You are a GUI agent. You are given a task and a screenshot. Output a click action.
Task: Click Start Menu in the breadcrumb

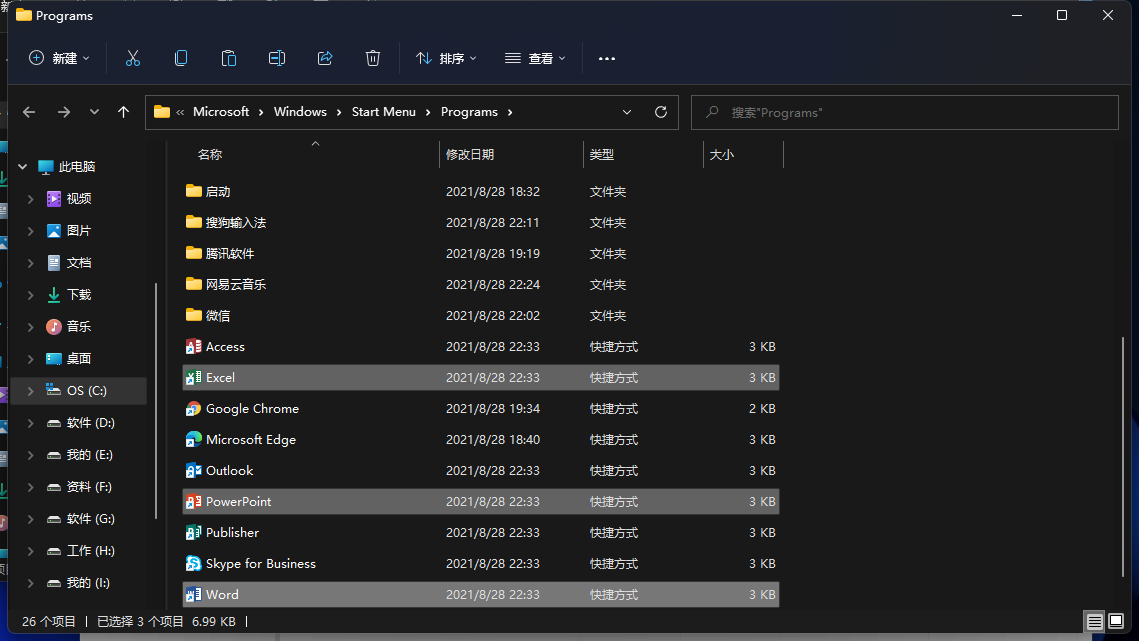pyautogui.click(x=384, y=112)
